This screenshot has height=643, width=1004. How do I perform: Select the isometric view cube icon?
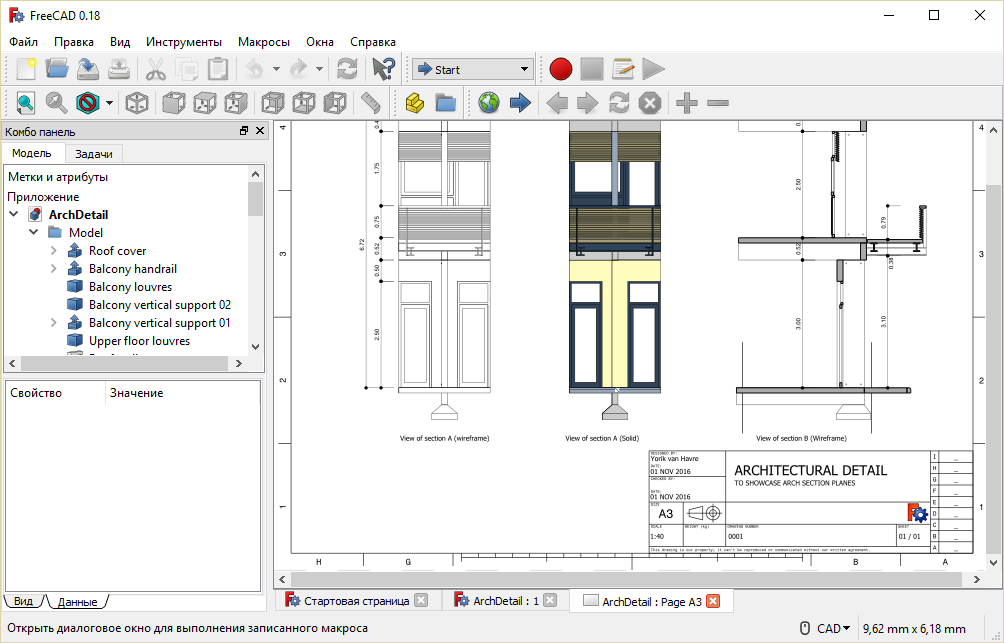(136, 103)
